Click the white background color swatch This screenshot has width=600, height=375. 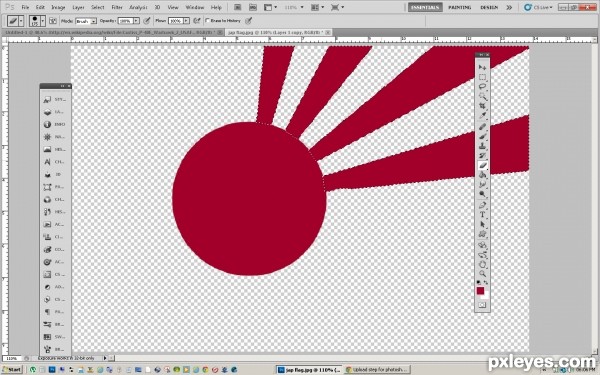click(486, 296)
